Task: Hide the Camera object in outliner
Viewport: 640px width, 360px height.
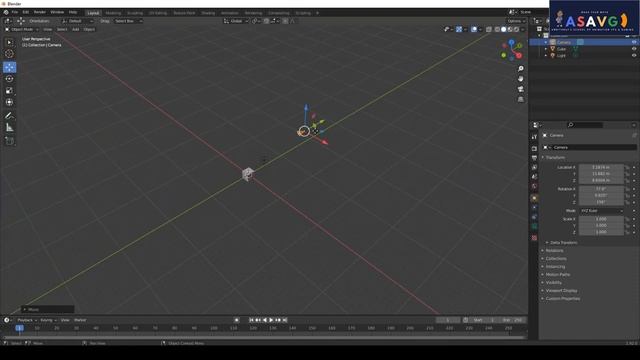Action: click(x=634, y=42)
